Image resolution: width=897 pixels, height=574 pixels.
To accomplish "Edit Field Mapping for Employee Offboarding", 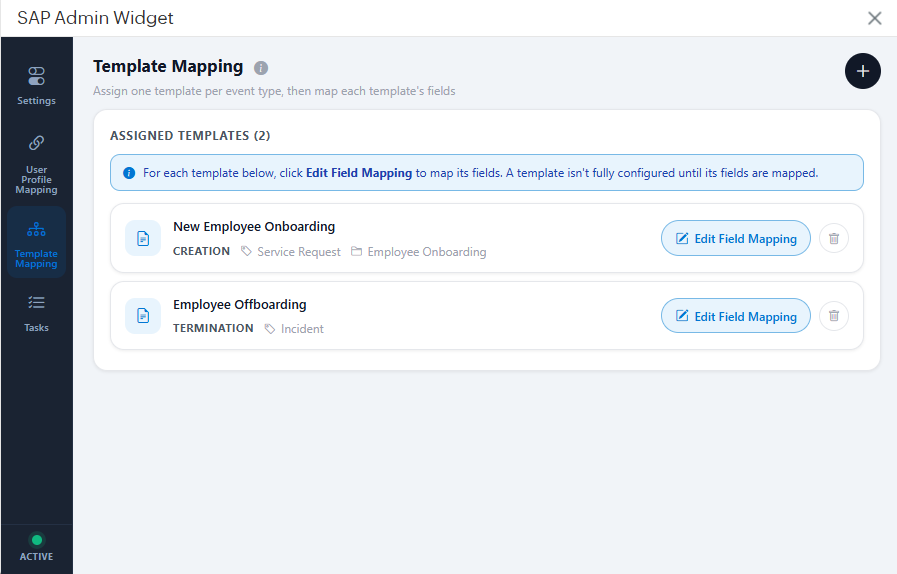I will [736, 316].
